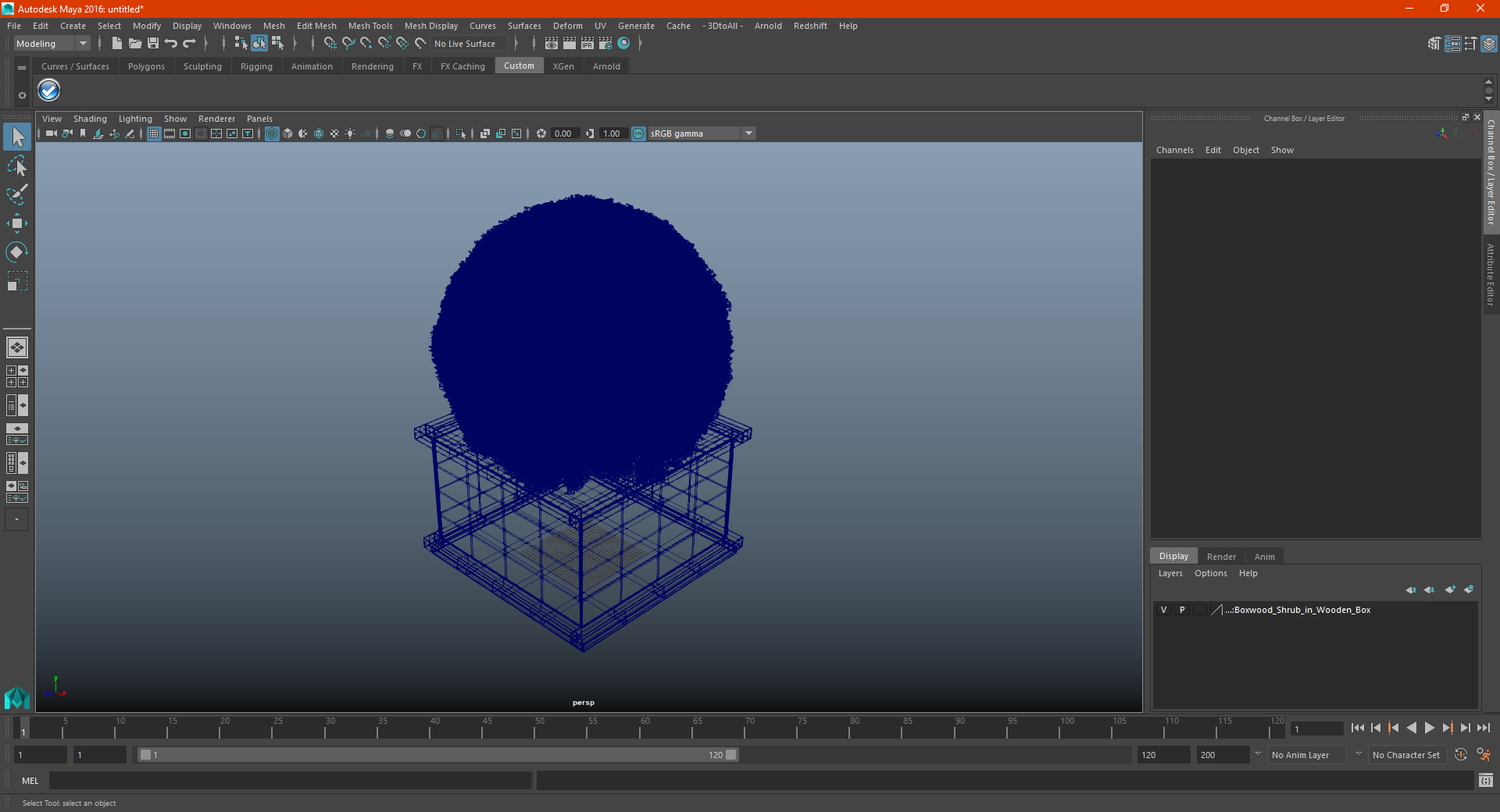Open shelf tab list menu icon
This screenshot has height=812, width=1500.
22,68
